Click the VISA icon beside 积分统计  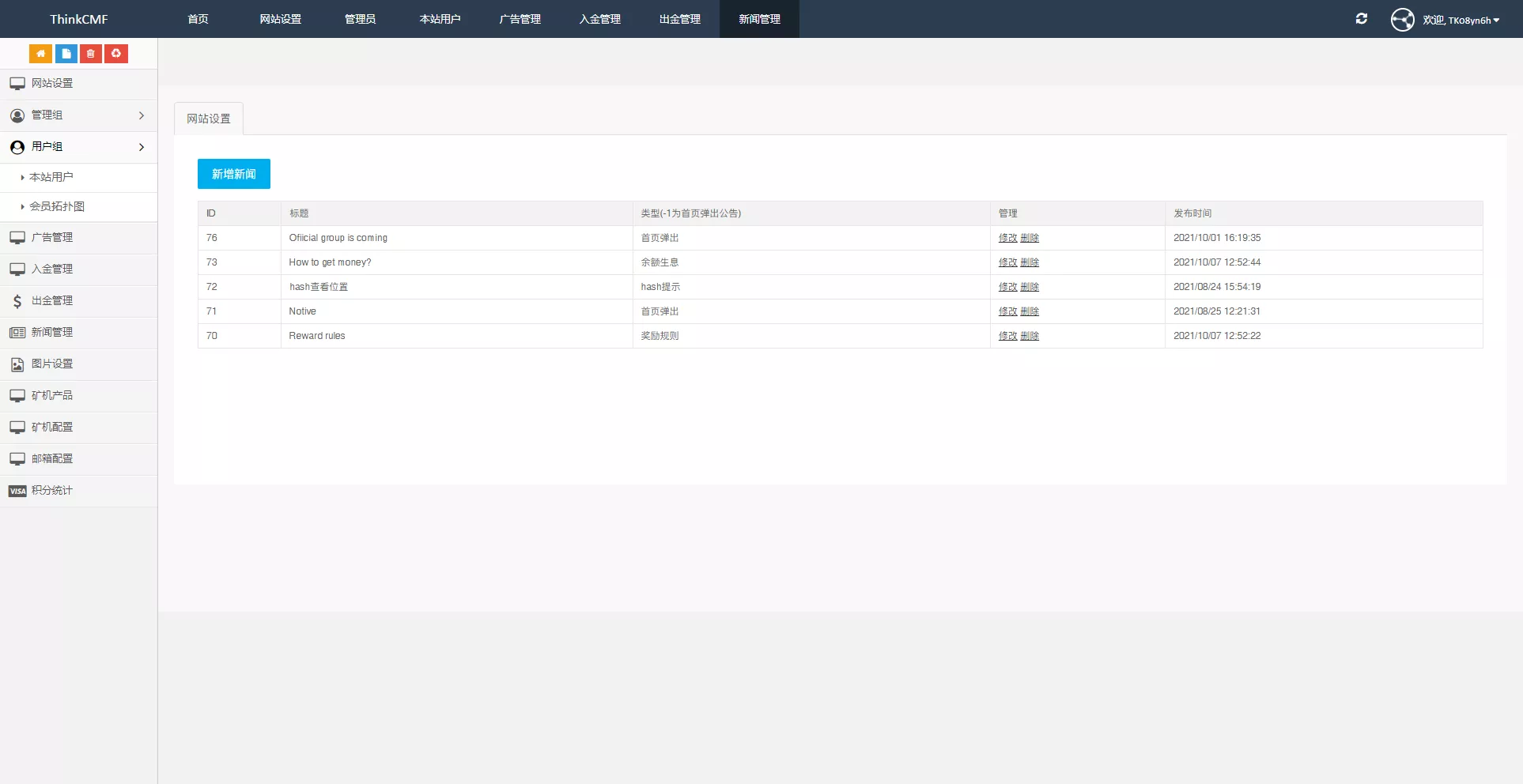17,491
